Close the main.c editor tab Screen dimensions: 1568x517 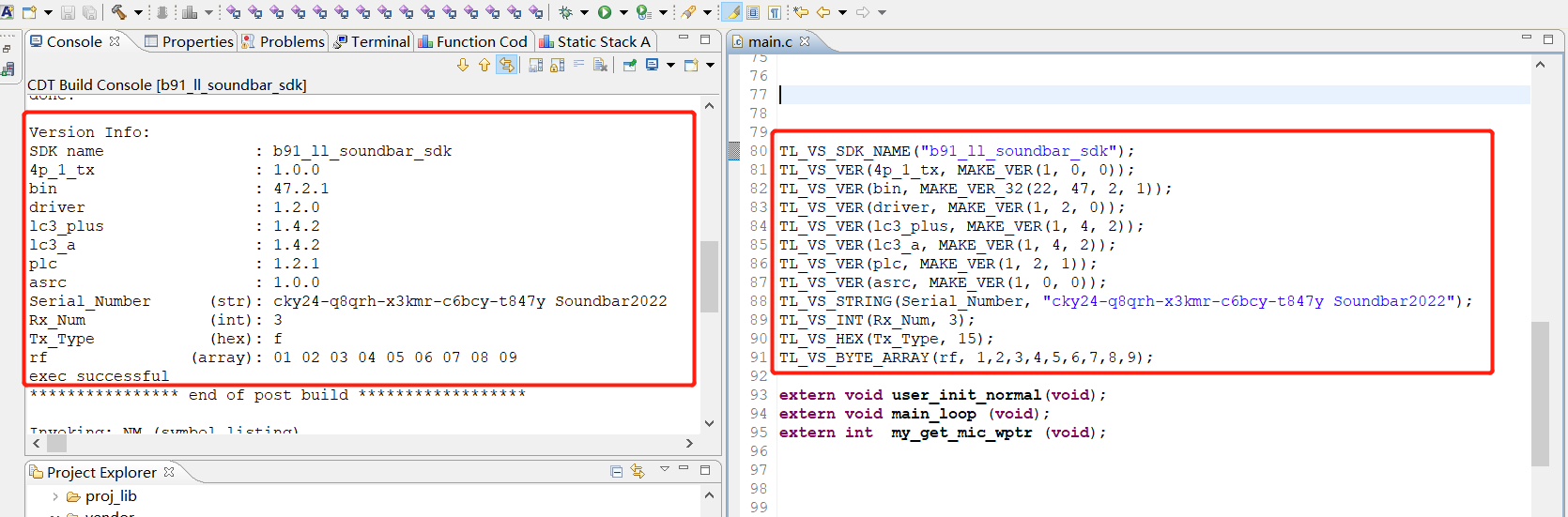(805, 41)
